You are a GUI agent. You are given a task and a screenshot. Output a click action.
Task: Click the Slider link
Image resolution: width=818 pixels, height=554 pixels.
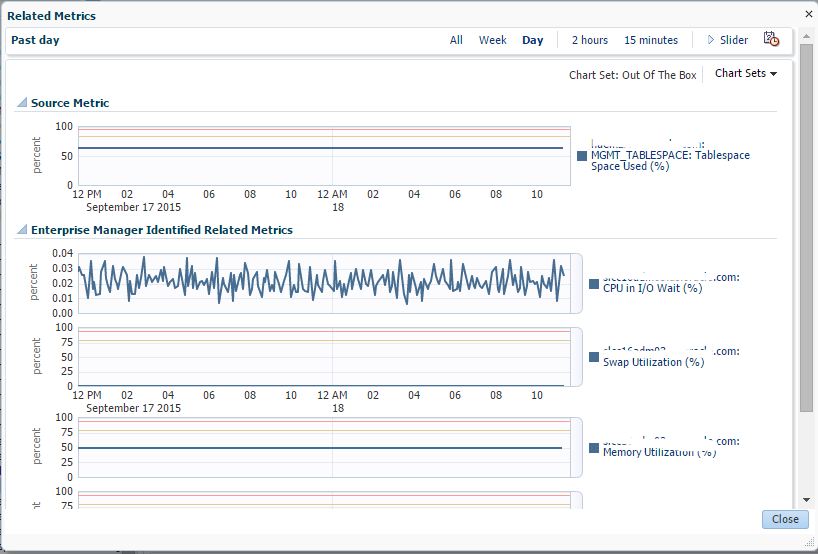click(733, 40)
